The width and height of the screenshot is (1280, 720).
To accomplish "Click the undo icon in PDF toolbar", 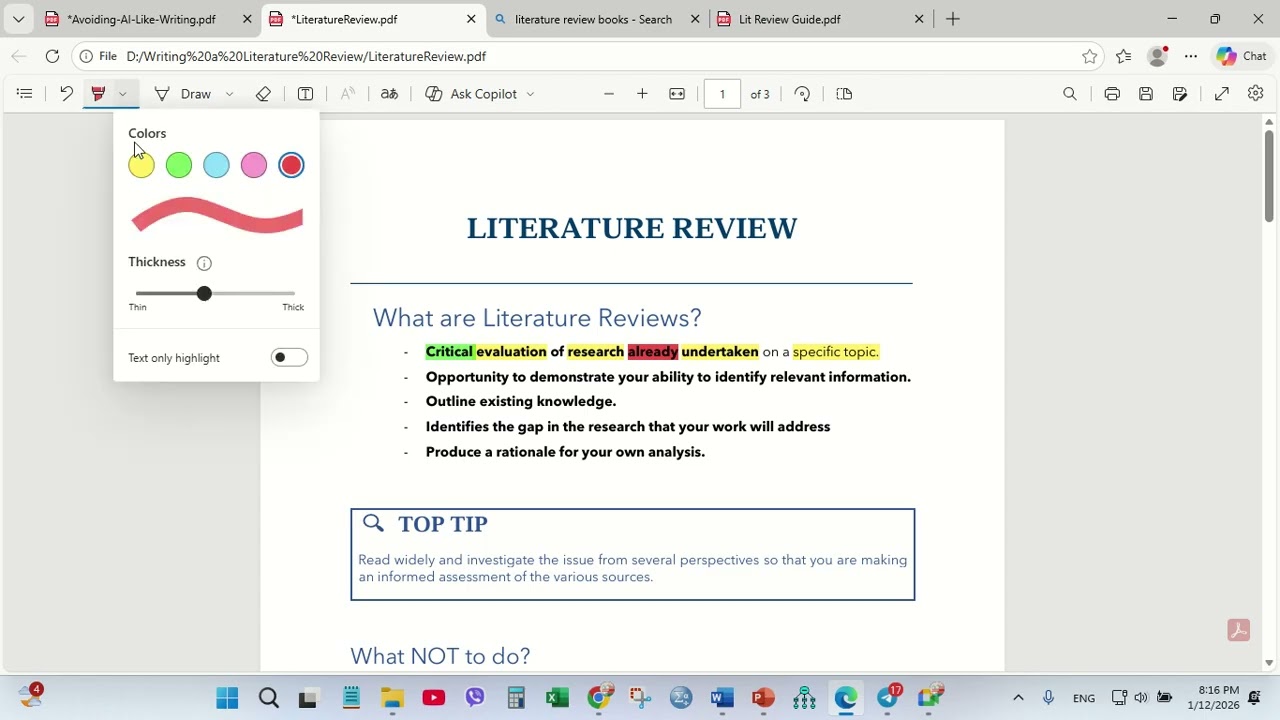I will tap(66, 94).
